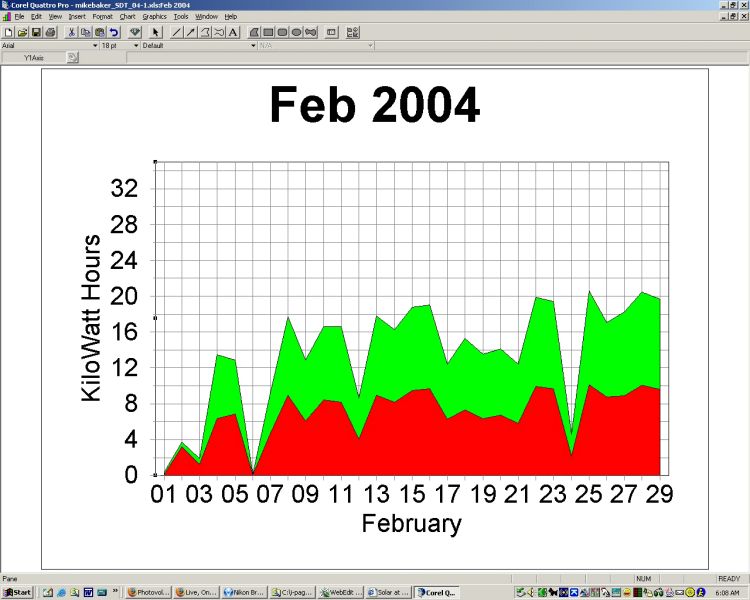Open the 18 pt font size dropdown

tap(134, 45)
